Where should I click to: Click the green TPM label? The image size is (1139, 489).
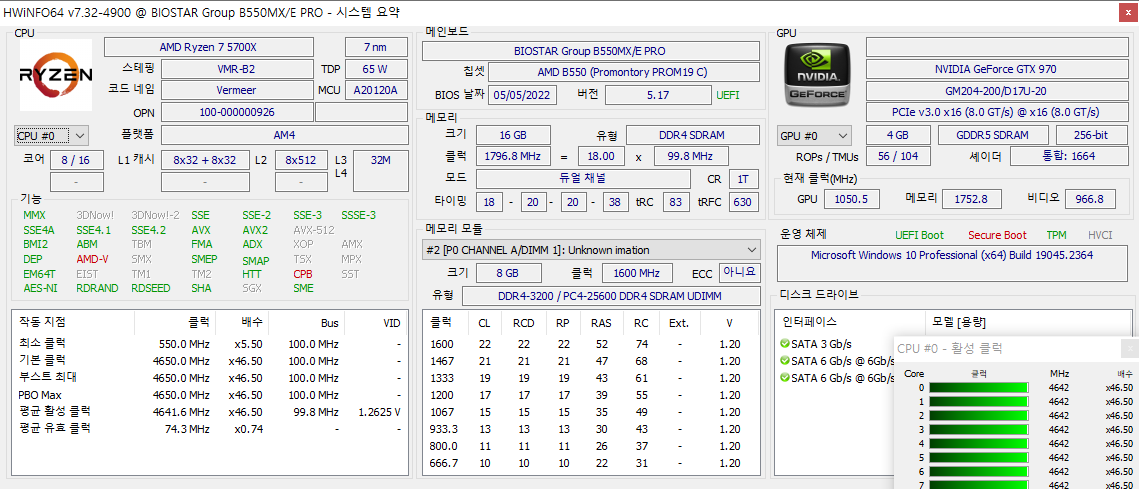pyautogui.click(x=1056, y=235)
